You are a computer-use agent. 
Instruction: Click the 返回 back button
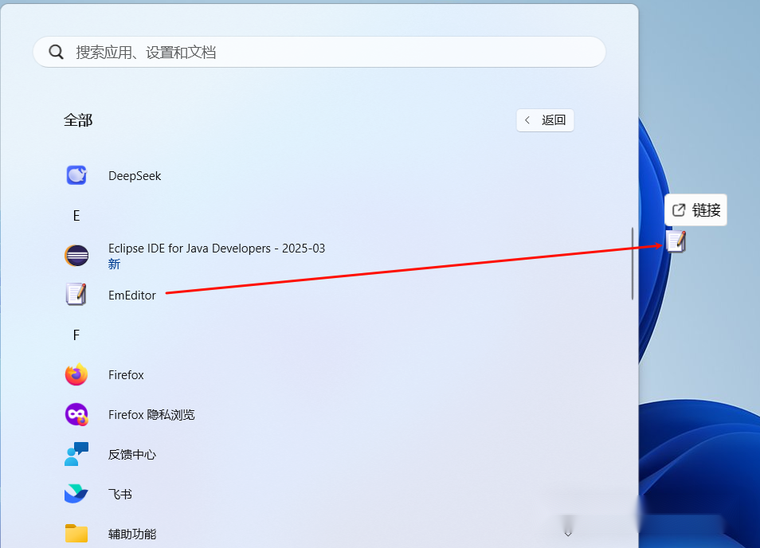[545, 120]
